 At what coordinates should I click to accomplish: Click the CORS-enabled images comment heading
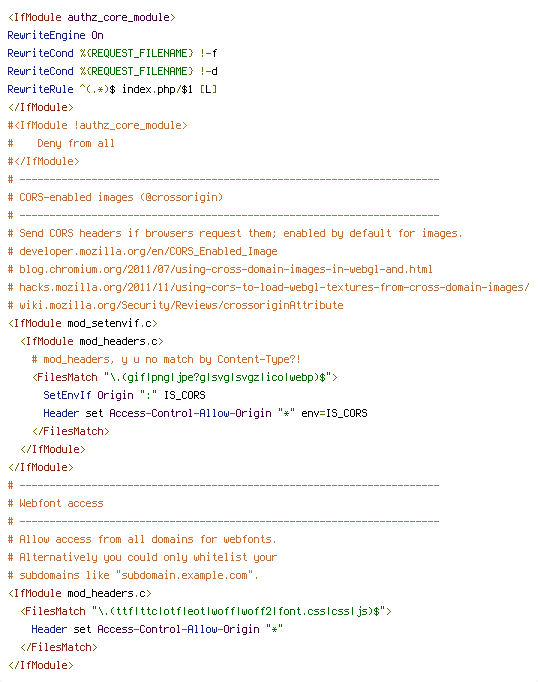click(x=115, y=197)
